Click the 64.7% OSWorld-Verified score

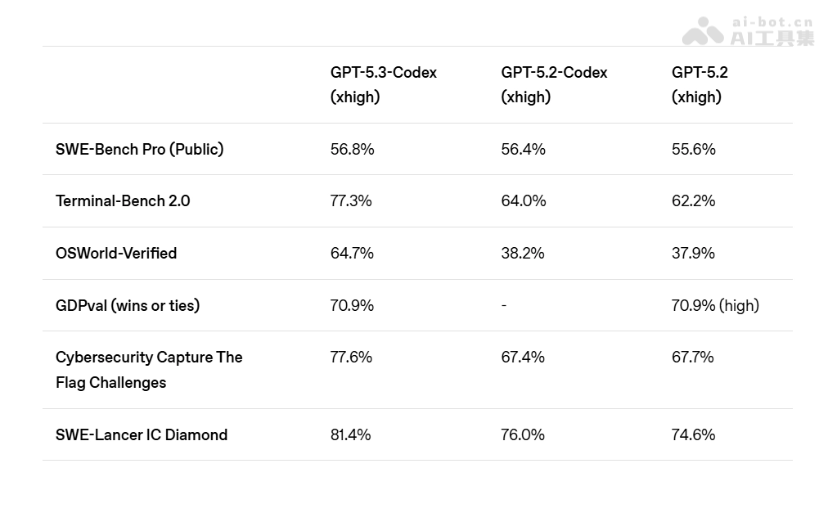point(352,253)
